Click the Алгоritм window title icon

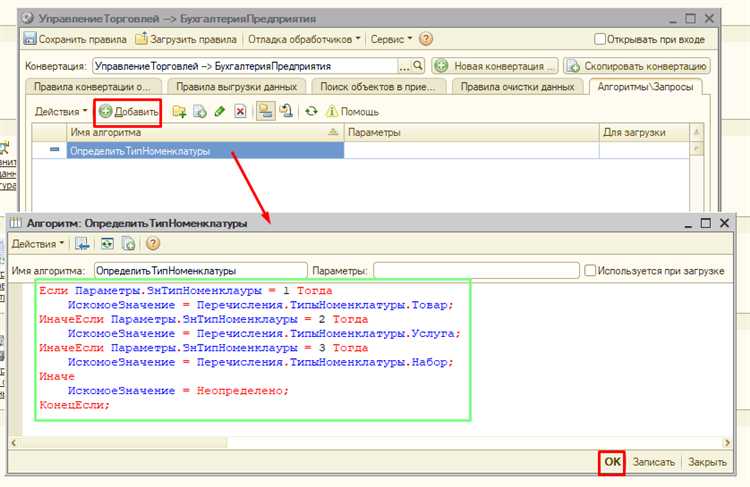click(16, 223)
